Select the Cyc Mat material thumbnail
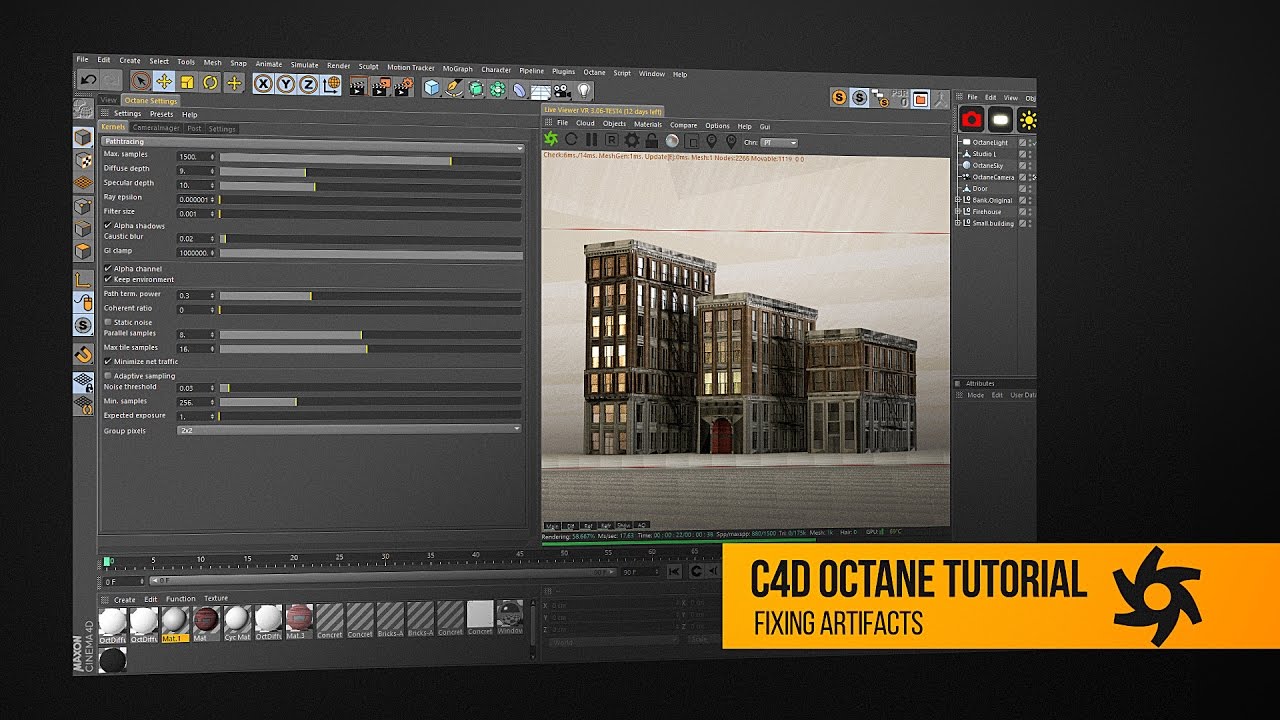 click(237, 621)
